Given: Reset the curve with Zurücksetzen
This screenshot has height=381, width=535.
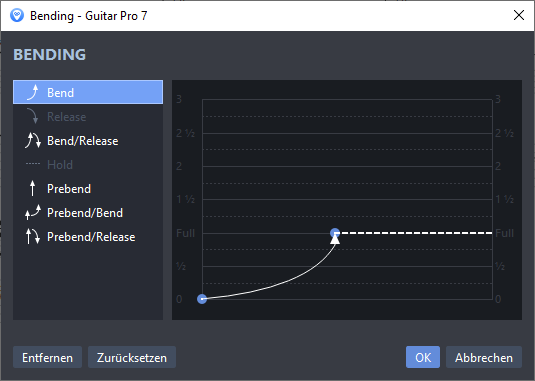Looking at the screenshot, I should (132, 357).
